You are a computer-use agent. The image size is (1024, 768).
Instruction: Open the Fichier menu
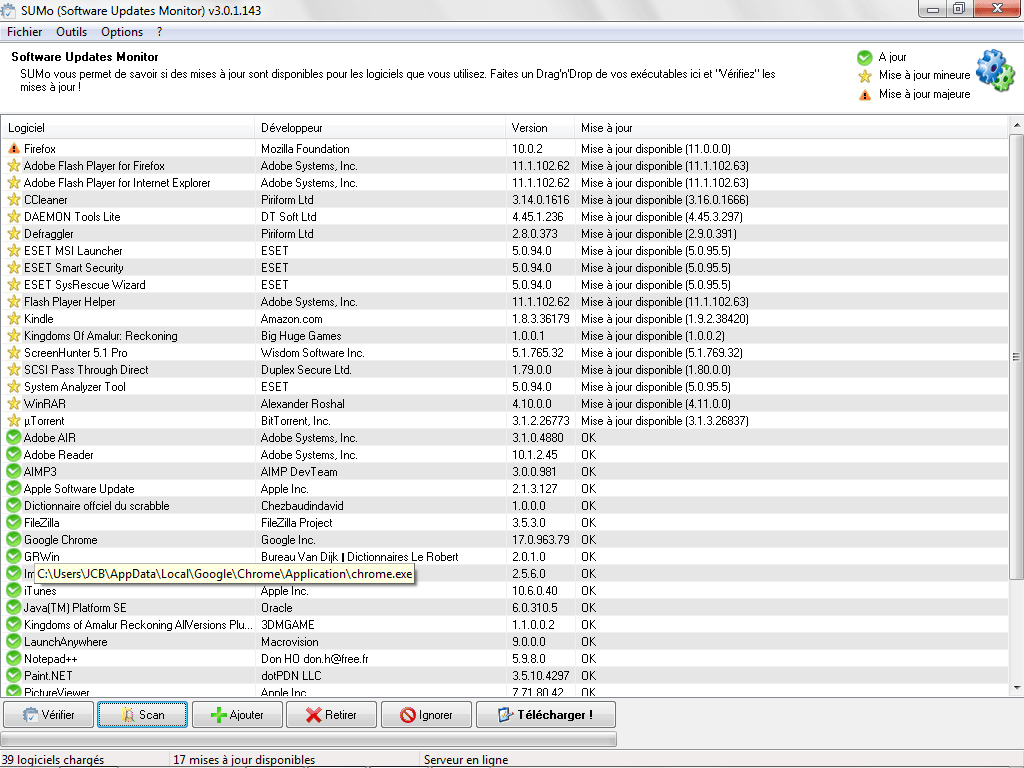point(24,32)
